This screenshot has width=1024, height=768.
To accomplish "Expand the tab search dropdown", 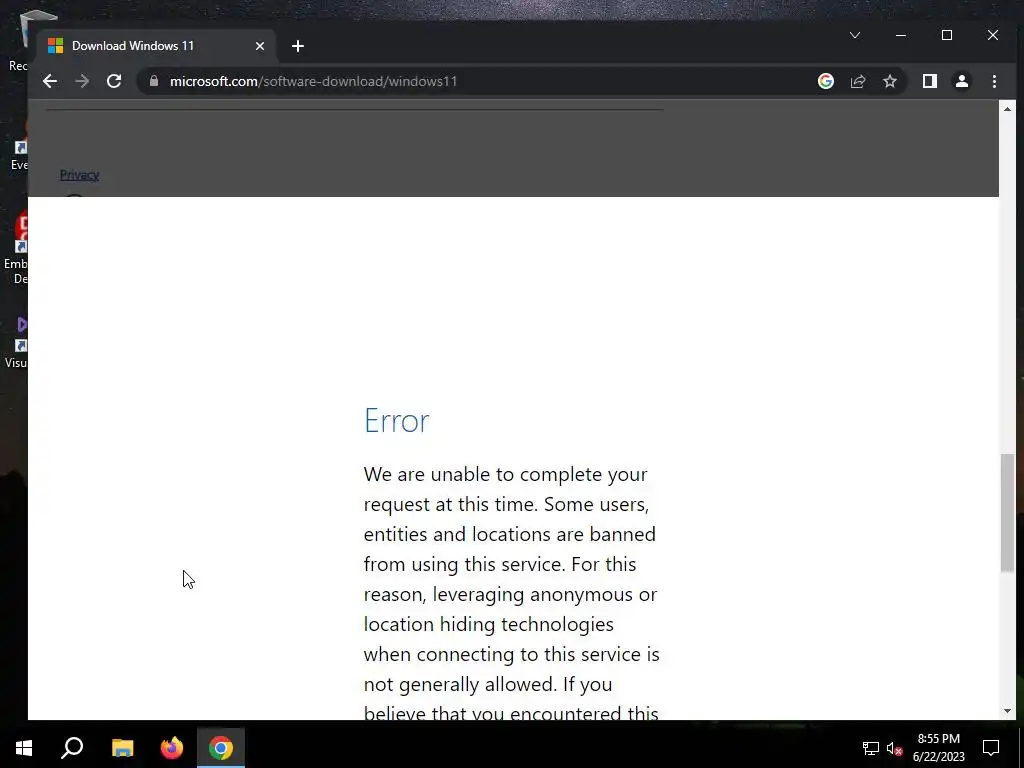I will [855, 35].
